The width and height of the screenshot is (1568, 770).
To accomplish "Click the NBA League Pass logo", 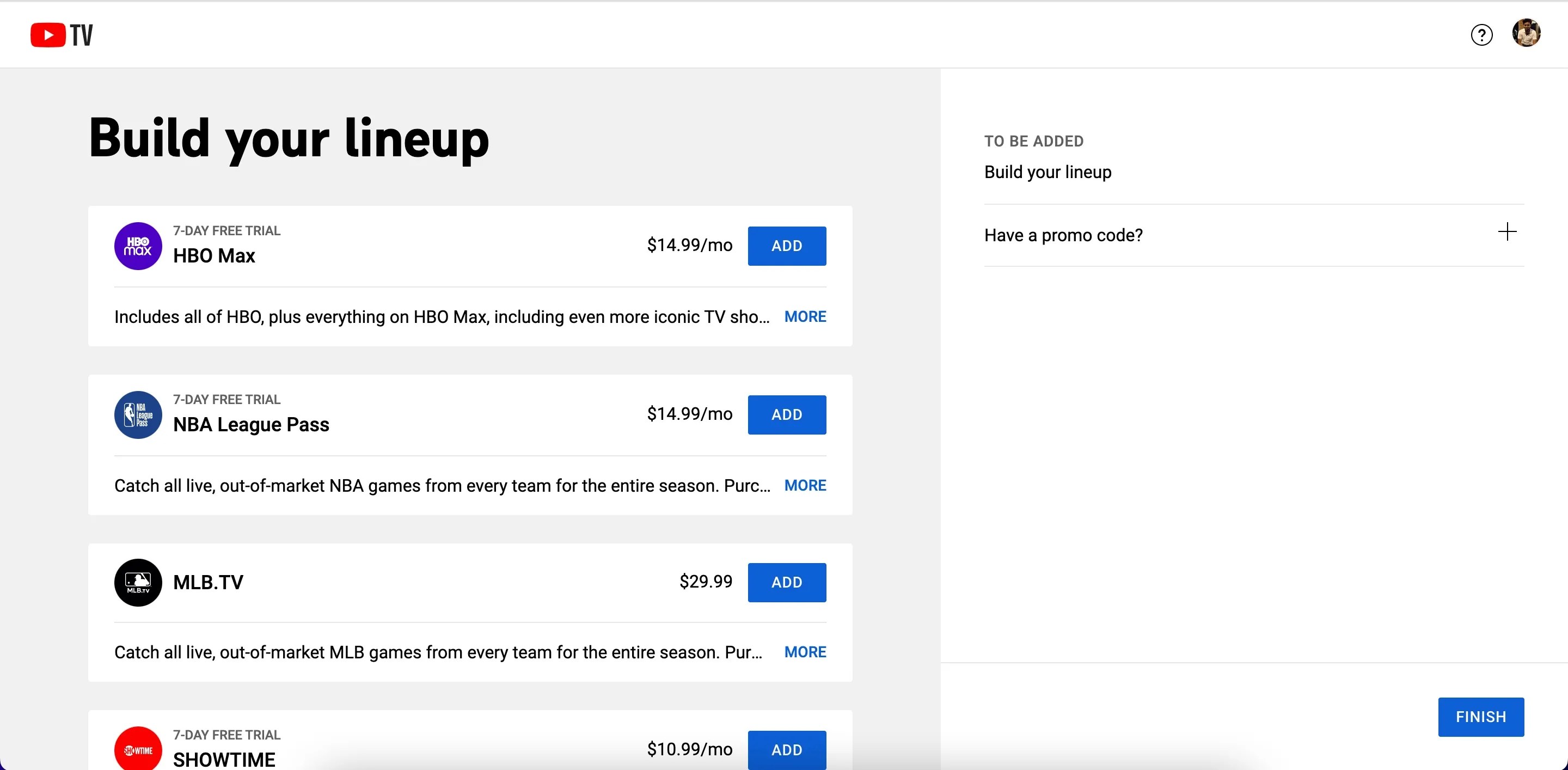I will coord(138,414).
